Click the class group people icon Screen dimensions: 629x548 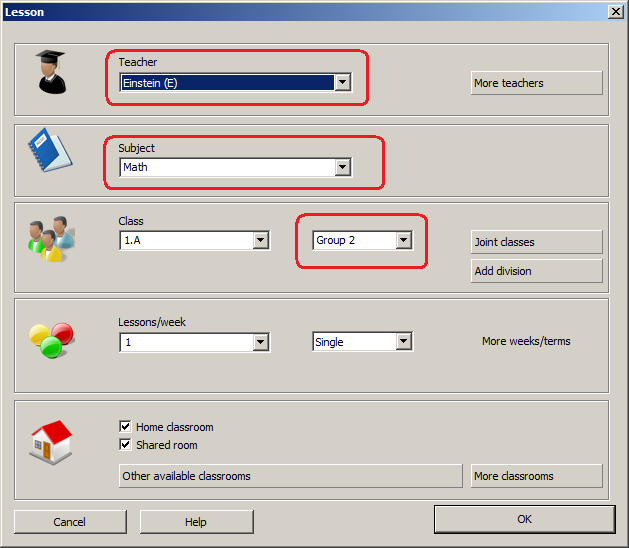[49, 240]
